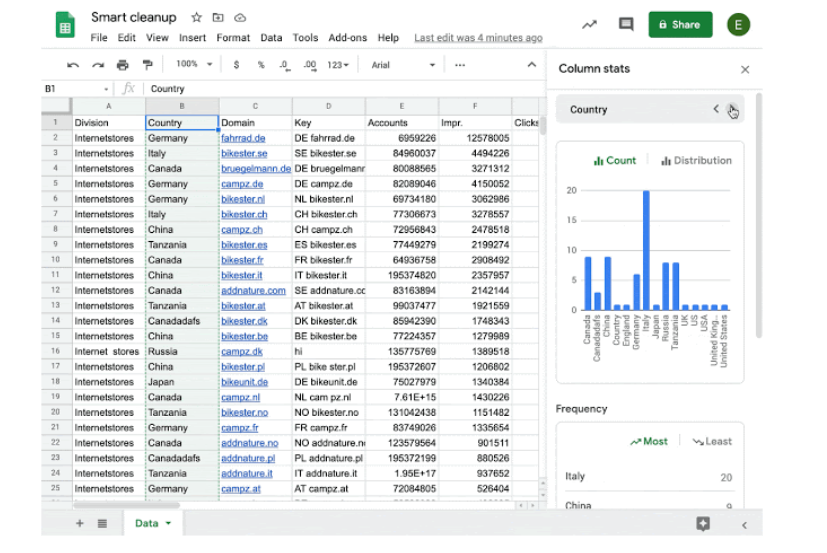This screenshot has height=553, width=827.
Task: Increase decimal places icon
Action: point(310,65)
